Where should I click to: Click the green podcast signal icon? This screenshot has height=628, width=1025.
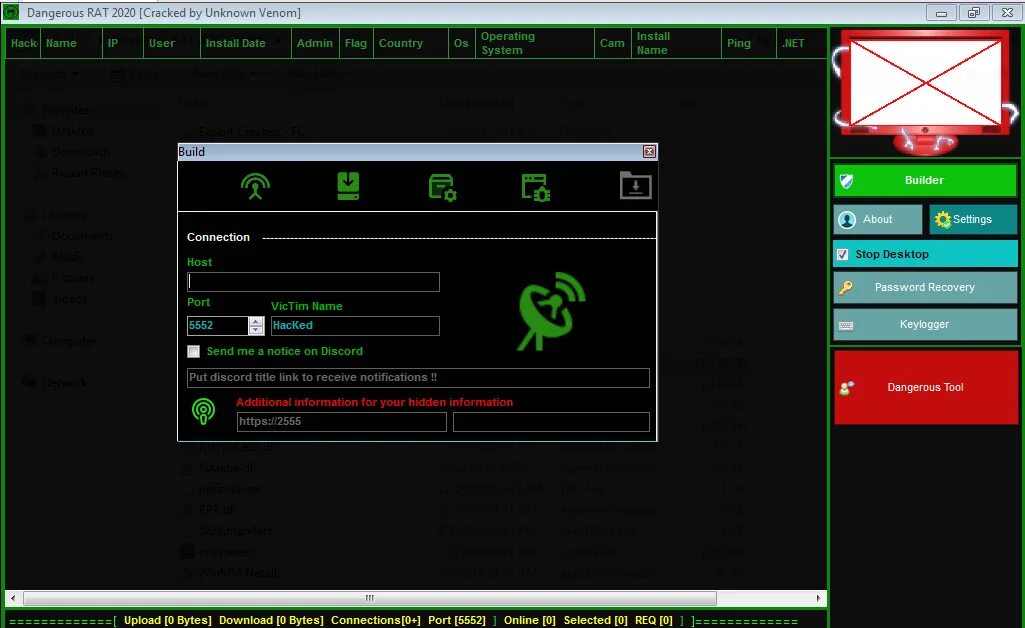coord(203,411)
